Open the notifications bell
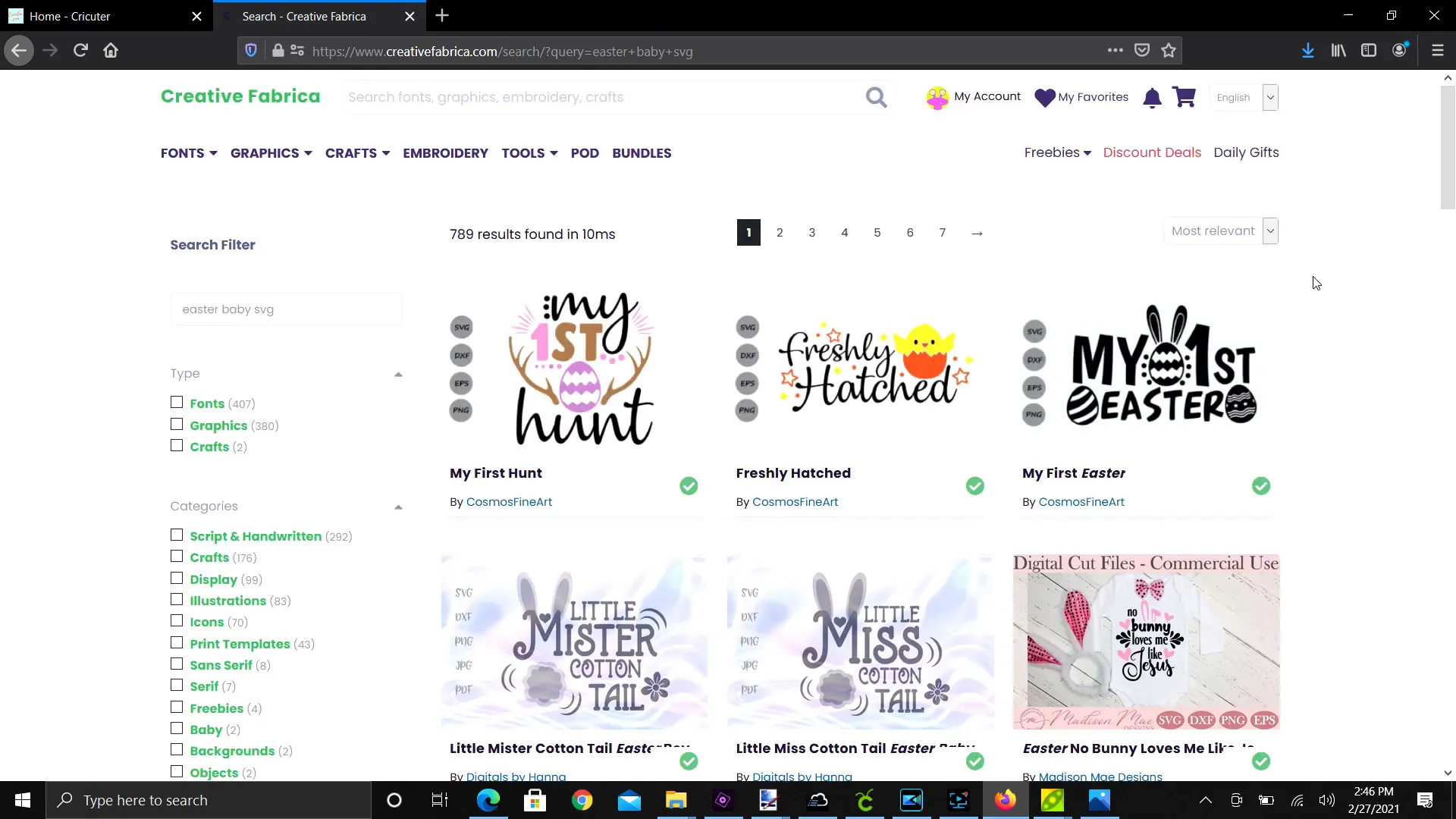 coord(1153,97)
